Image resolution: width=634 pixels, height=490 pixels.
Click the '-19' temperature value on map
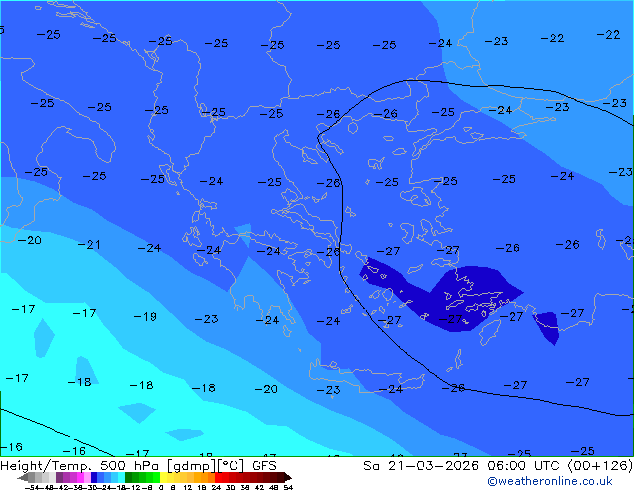click(145, 317)
